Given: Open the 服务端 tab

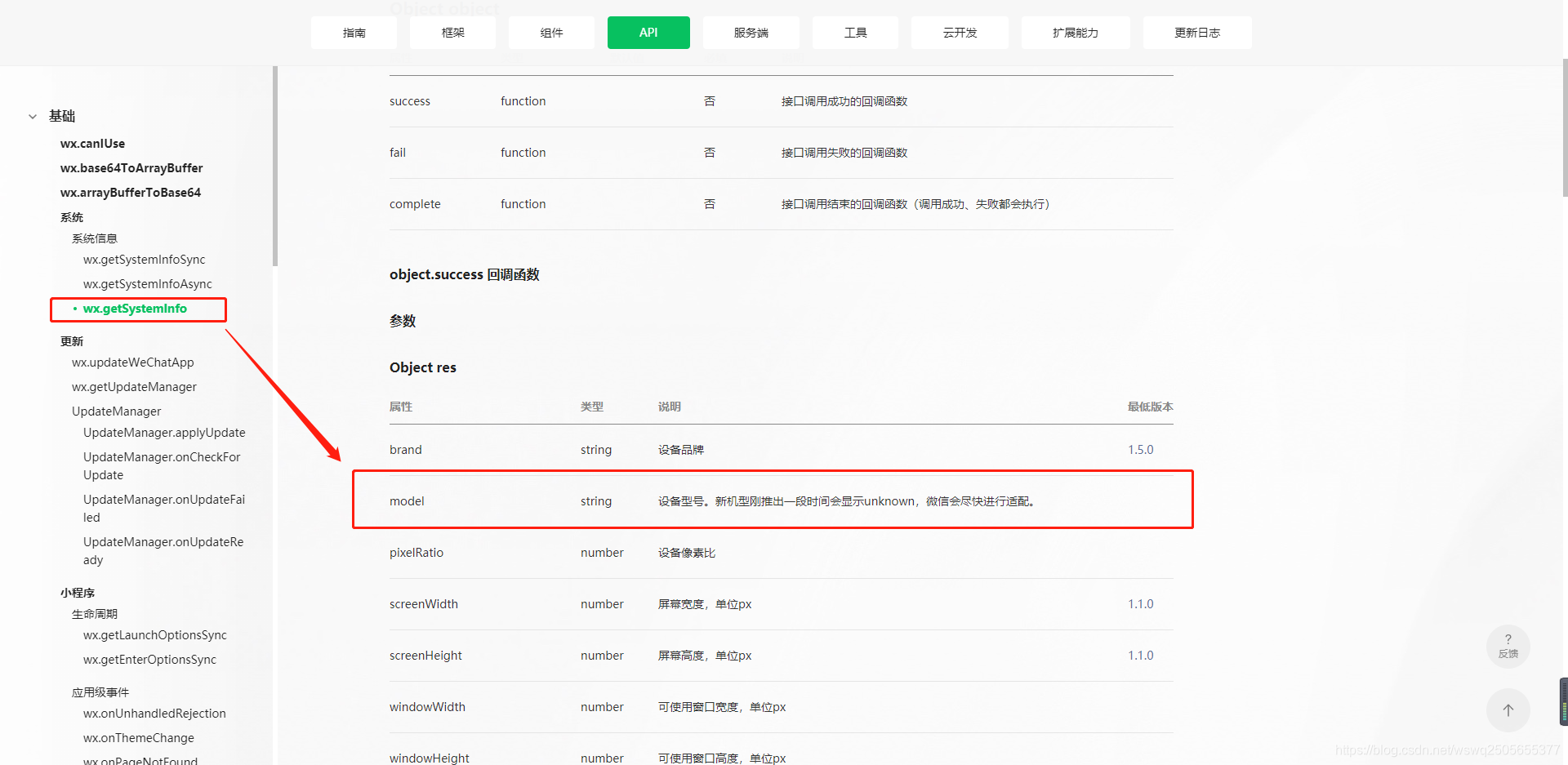Looking at the screenshot, I should point(751,33).
